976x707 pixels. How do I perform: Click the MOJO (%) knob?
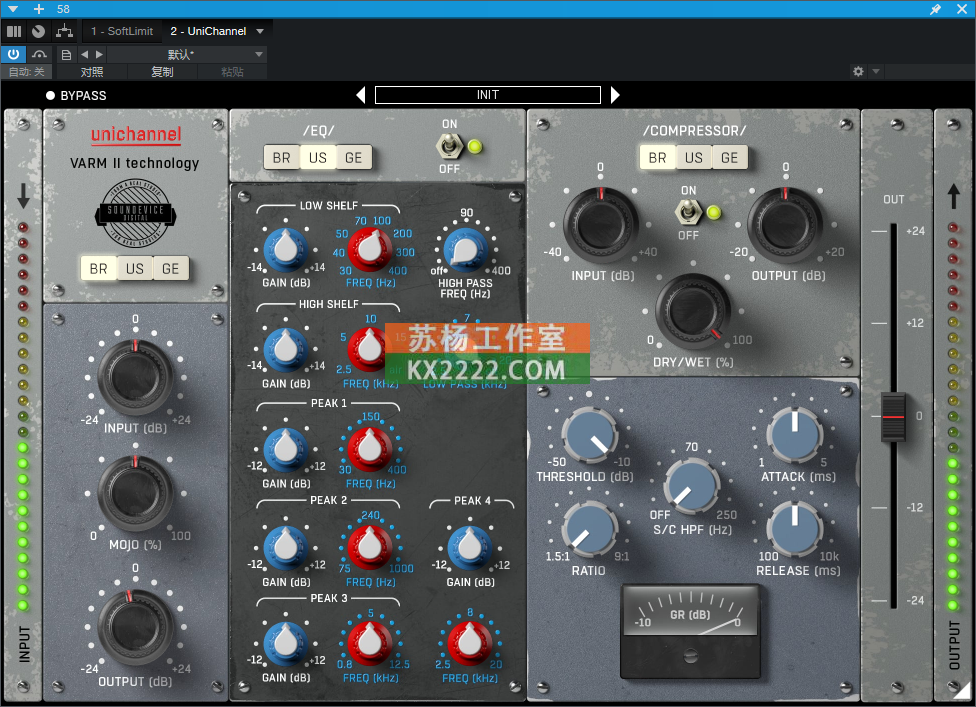point(135,493)
